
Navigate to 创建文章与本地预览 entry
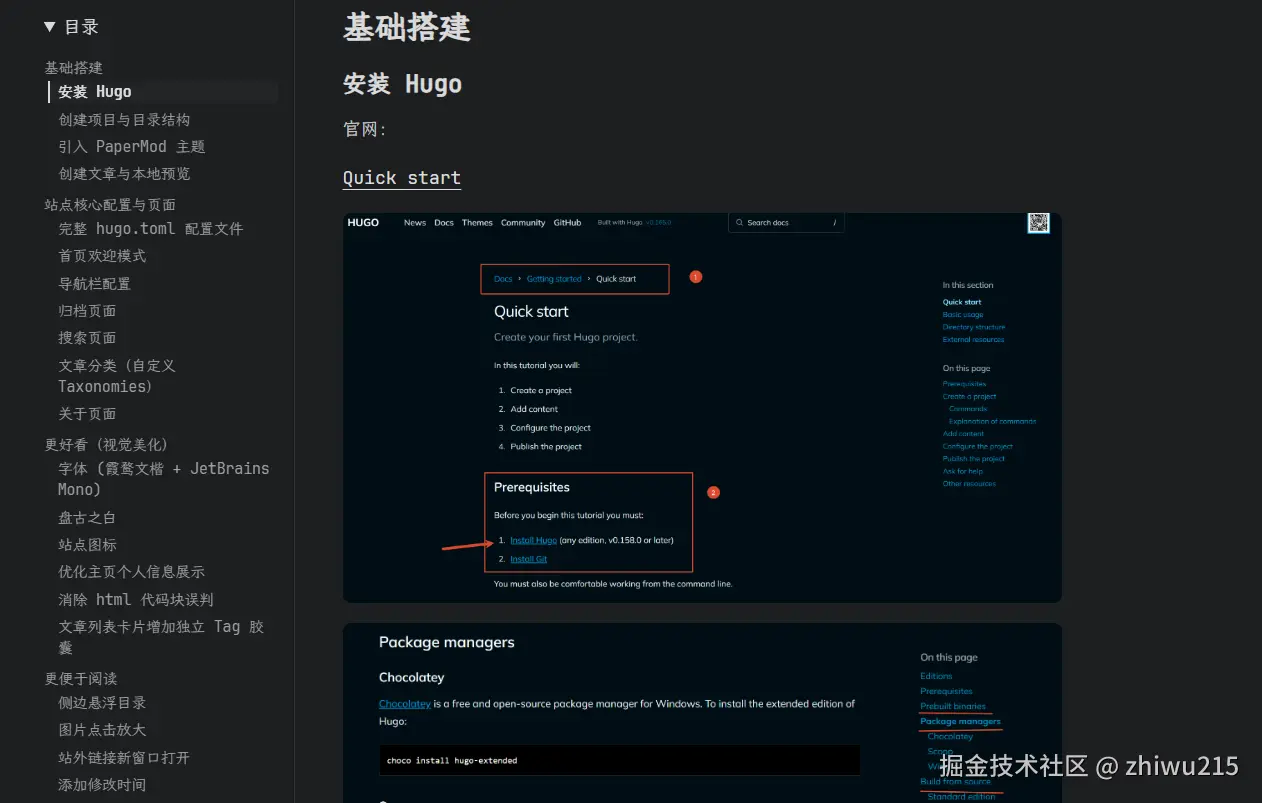tap(124, 174)
